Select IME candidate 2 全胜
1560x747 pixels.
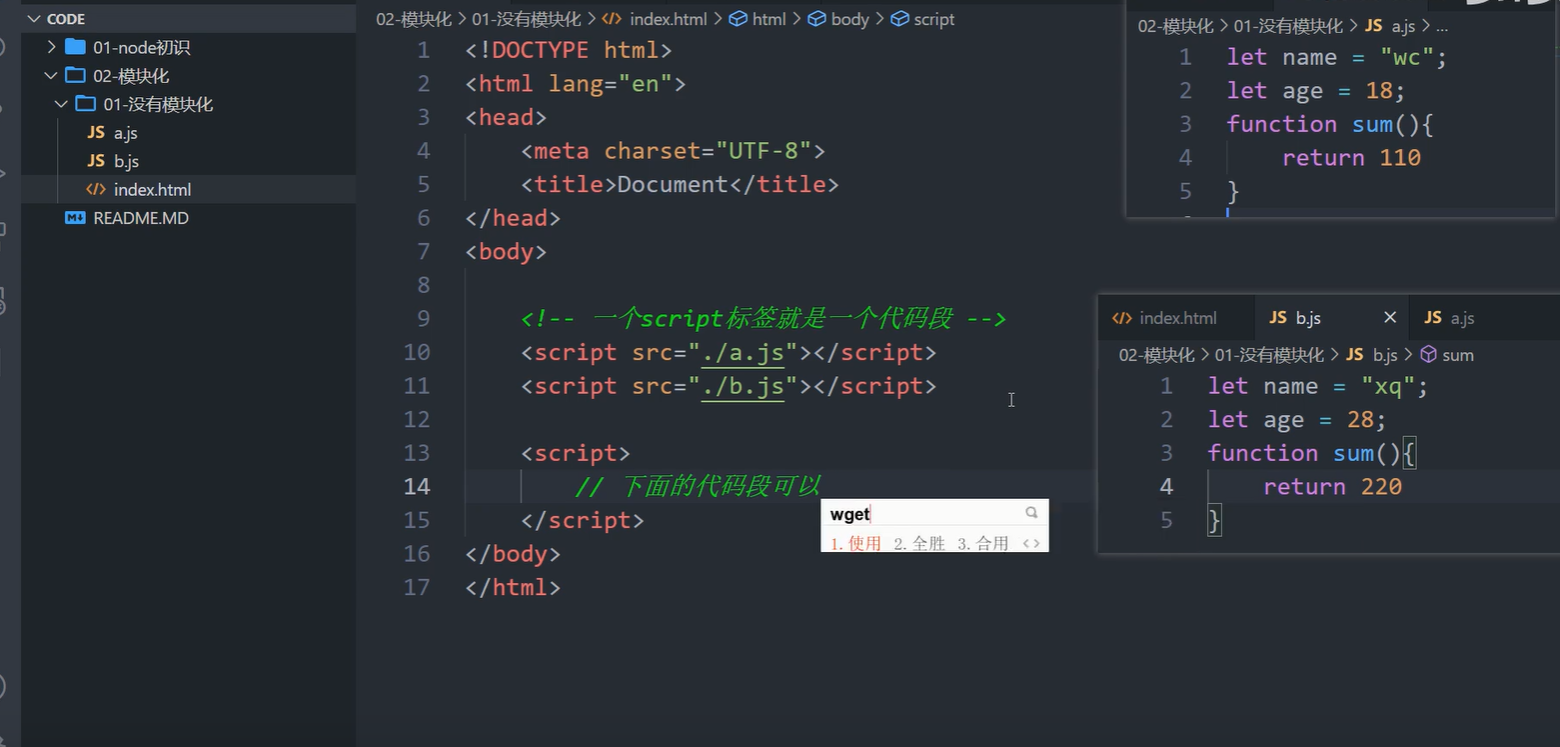[x=919, y=543]
